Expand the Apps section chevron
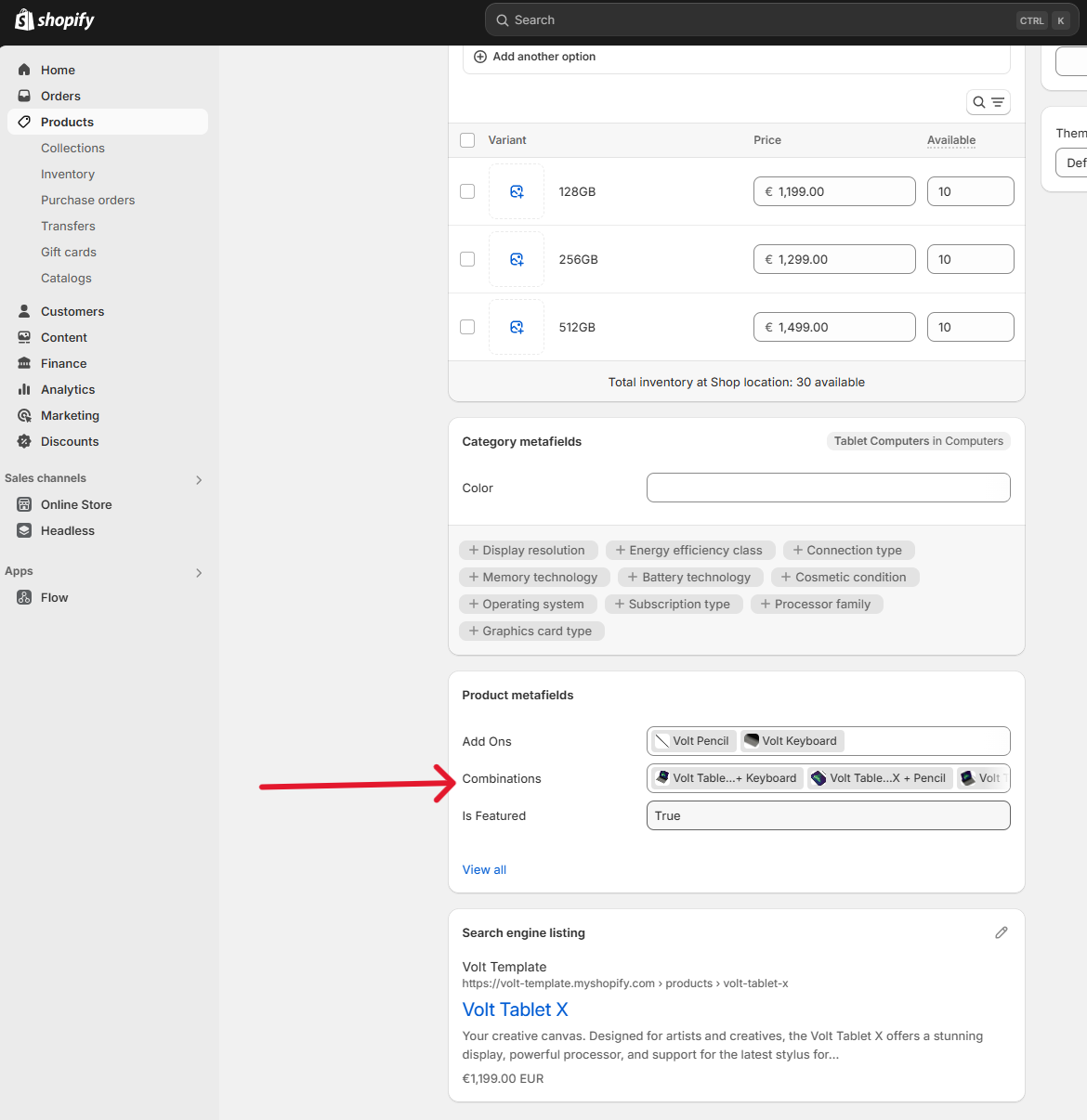 199,573
